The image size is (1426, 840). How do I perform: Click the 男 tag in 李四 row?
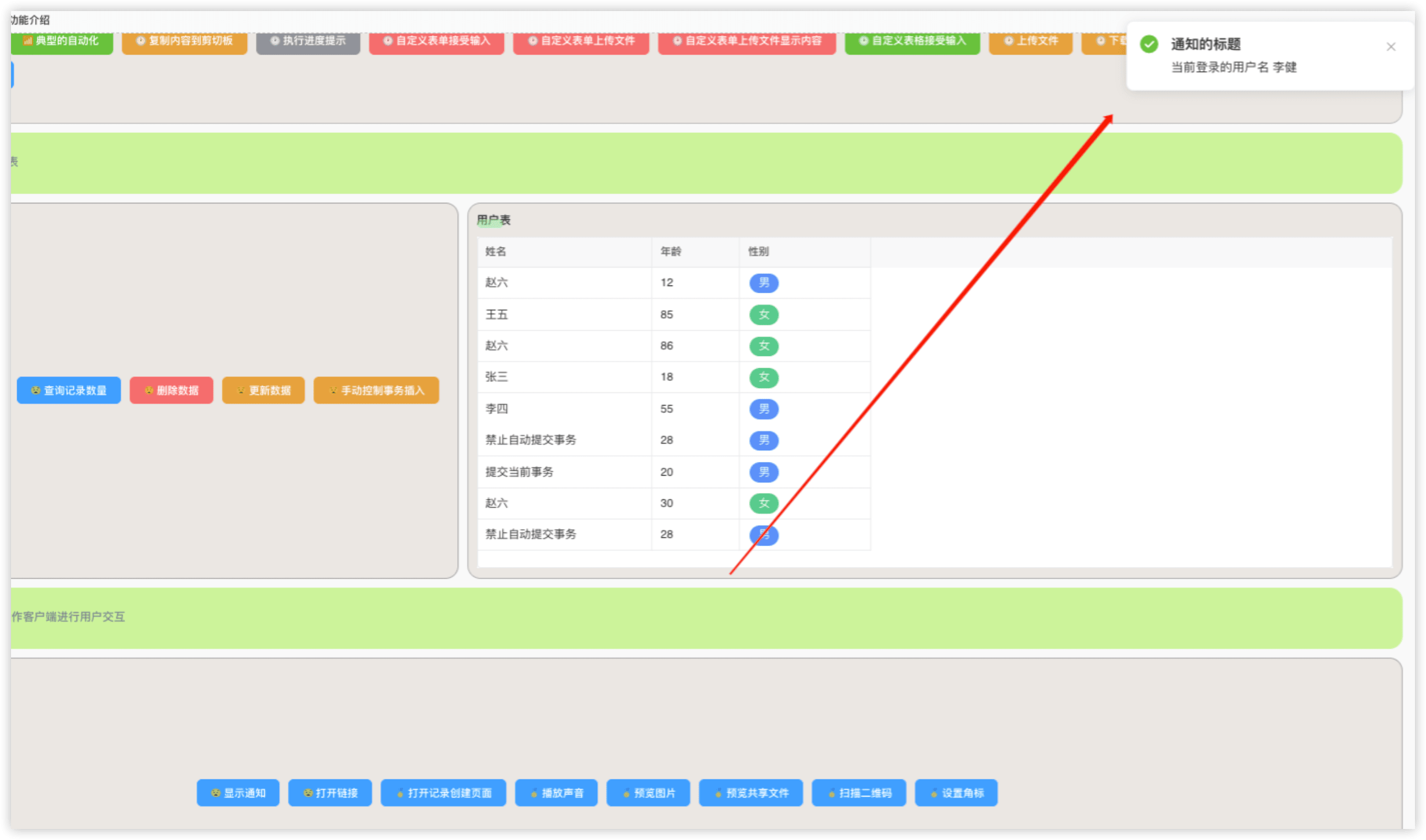pyautogui.click(x=763, y=408)
